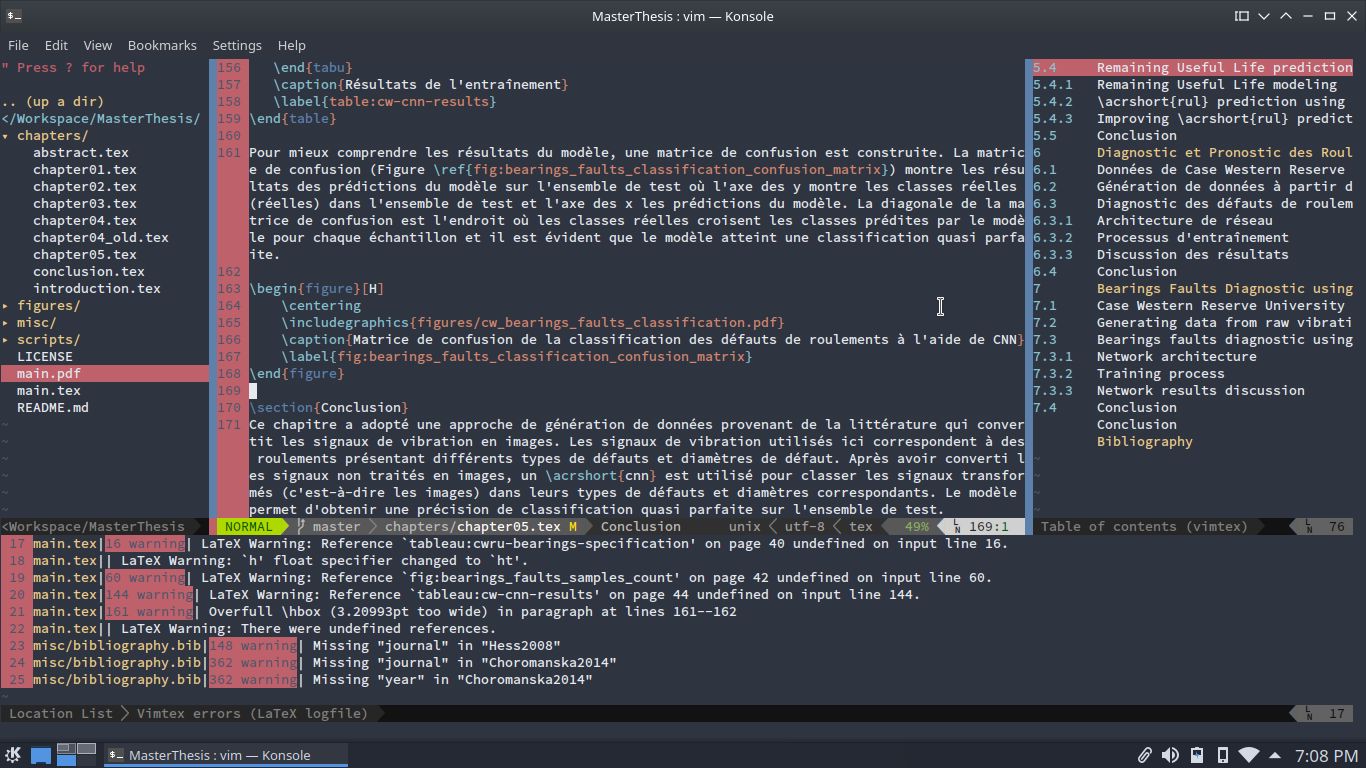Open the Settings menu
This screenshot has height=768, width=1366.
pos(237,45)
